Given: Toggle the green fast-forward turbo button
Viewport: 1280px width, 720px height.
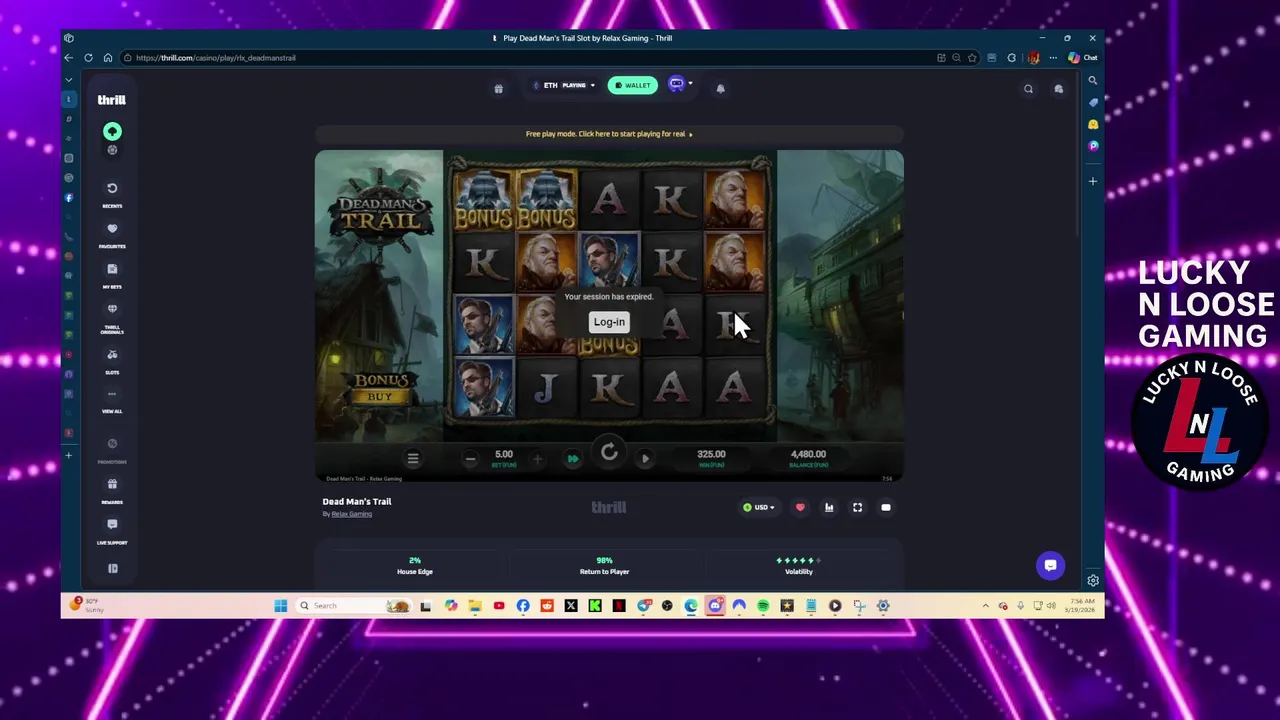Looking at the screenshot, I should [573, 459].
